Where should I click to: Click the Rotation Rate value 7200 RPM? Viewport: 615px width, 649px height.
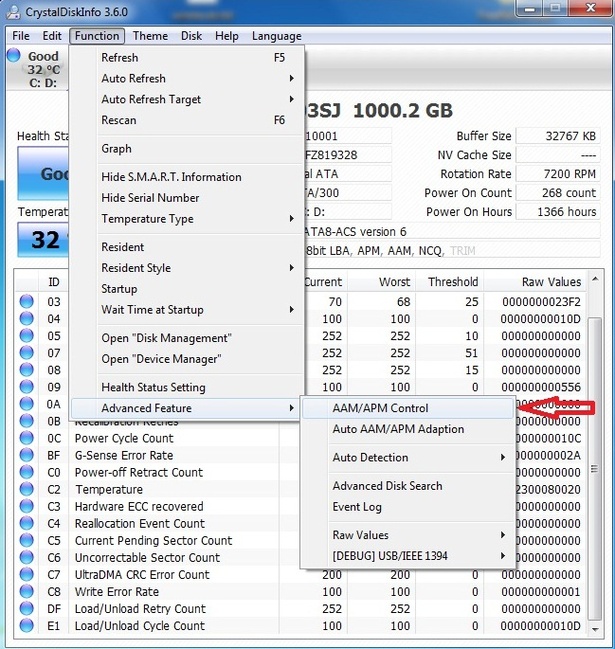point(558,174)
